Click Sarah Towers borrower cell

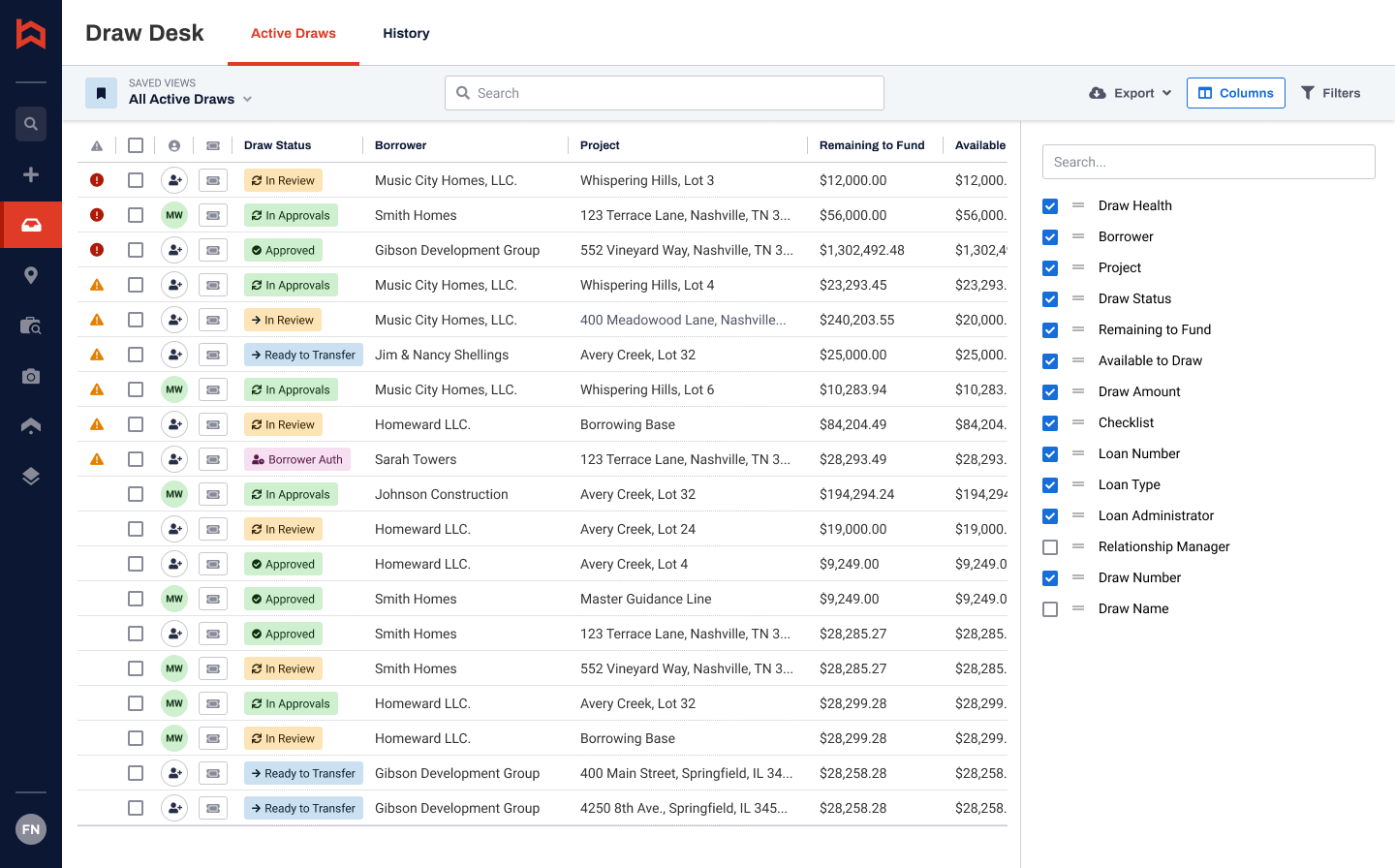(416, 459)
